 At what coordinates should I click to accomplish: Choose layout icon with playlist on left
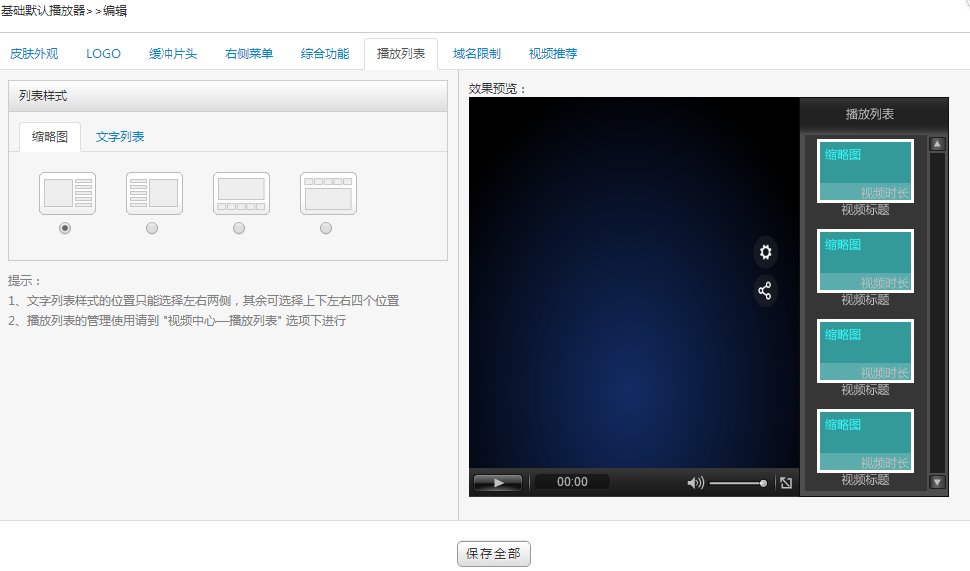[154, 194]
